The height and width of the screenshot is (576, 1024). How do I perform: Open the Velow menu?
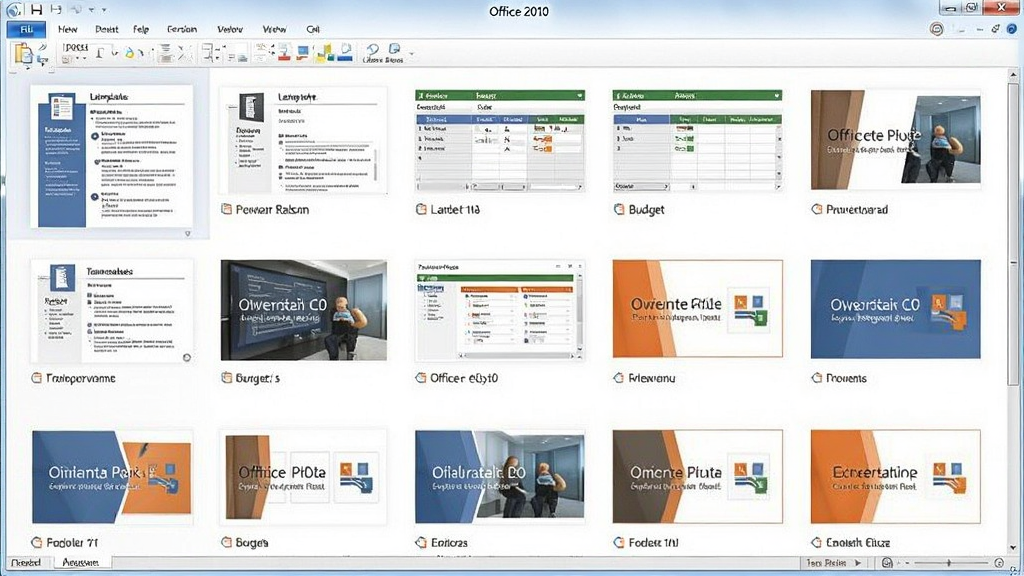pyautogui.click(x=230, y=29)
